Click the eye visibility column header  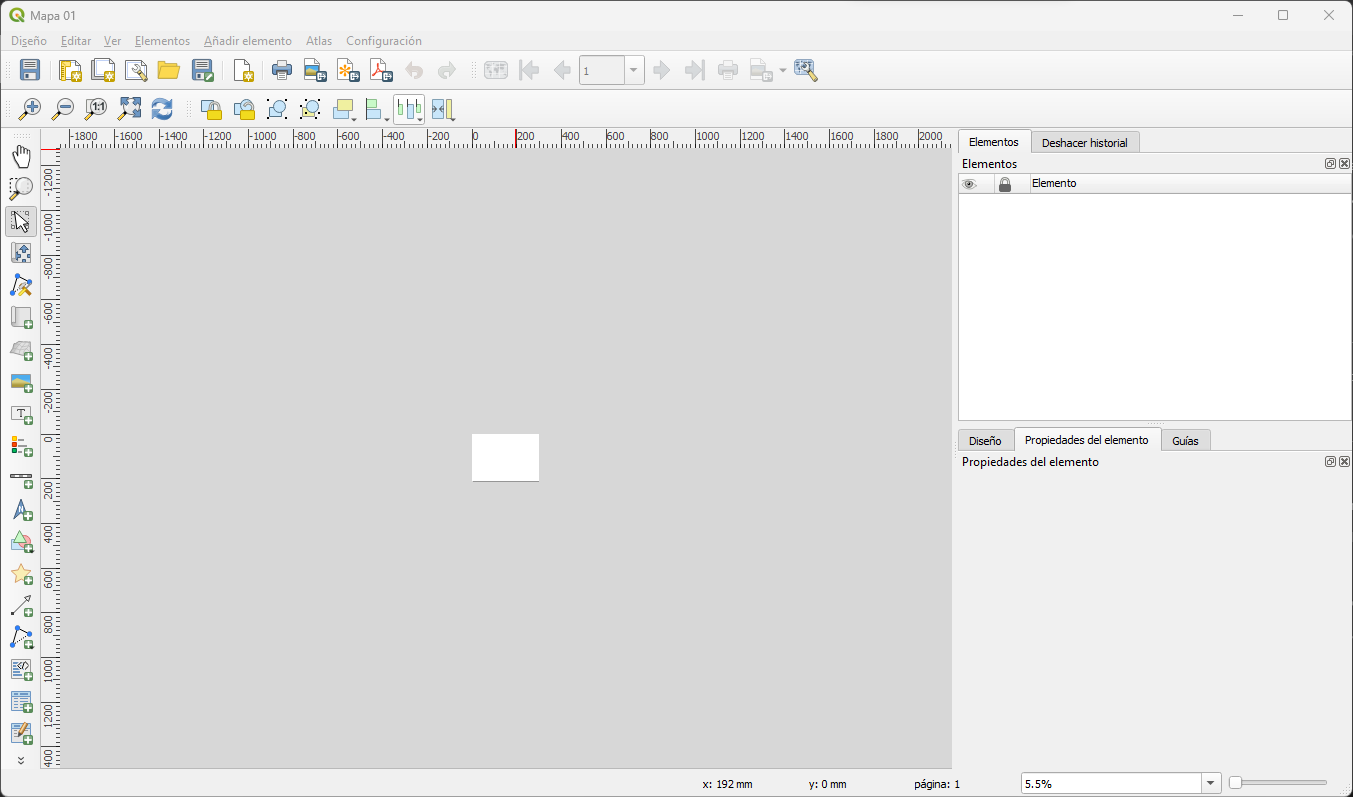click(x=969, y=184)
